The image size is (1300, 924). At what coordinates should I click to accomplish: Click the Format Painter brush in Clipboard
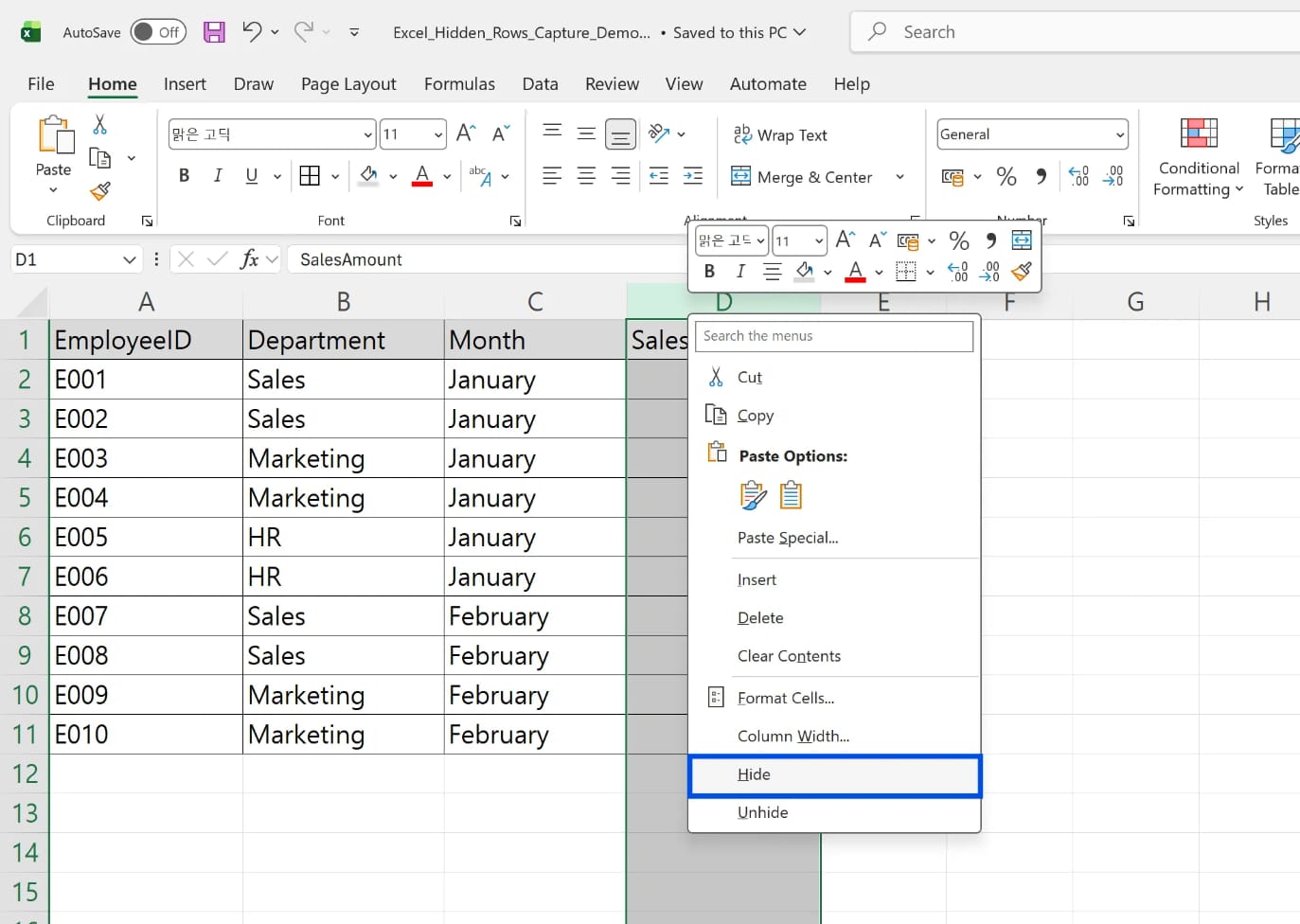pos(100,191)
